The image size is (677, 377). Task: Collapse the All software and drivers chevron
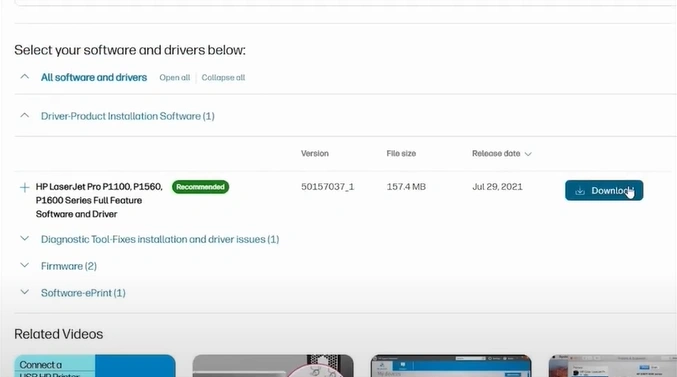click(x=25, y=77)
